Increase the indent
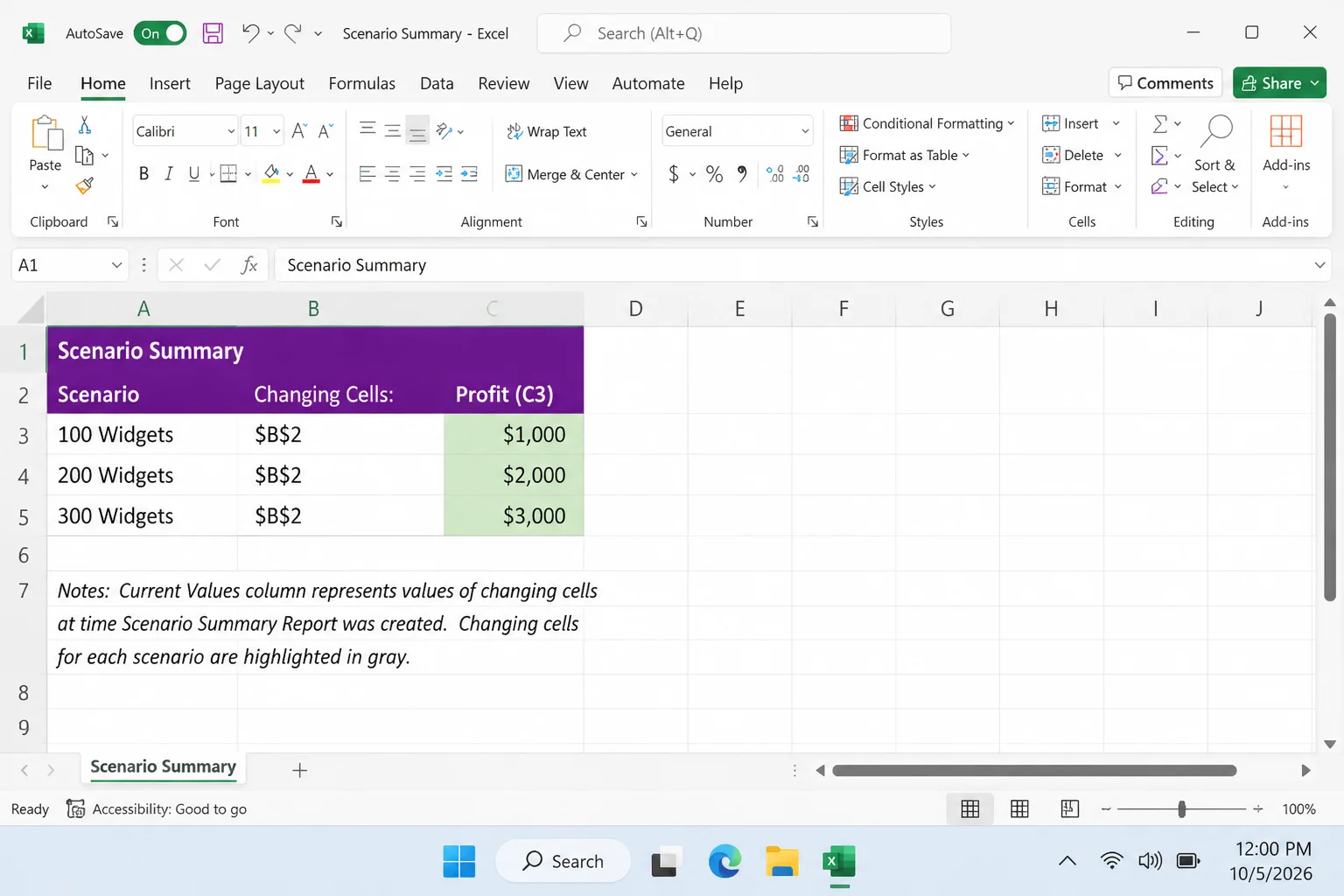 pyautogui.click(x=469, y=174)
